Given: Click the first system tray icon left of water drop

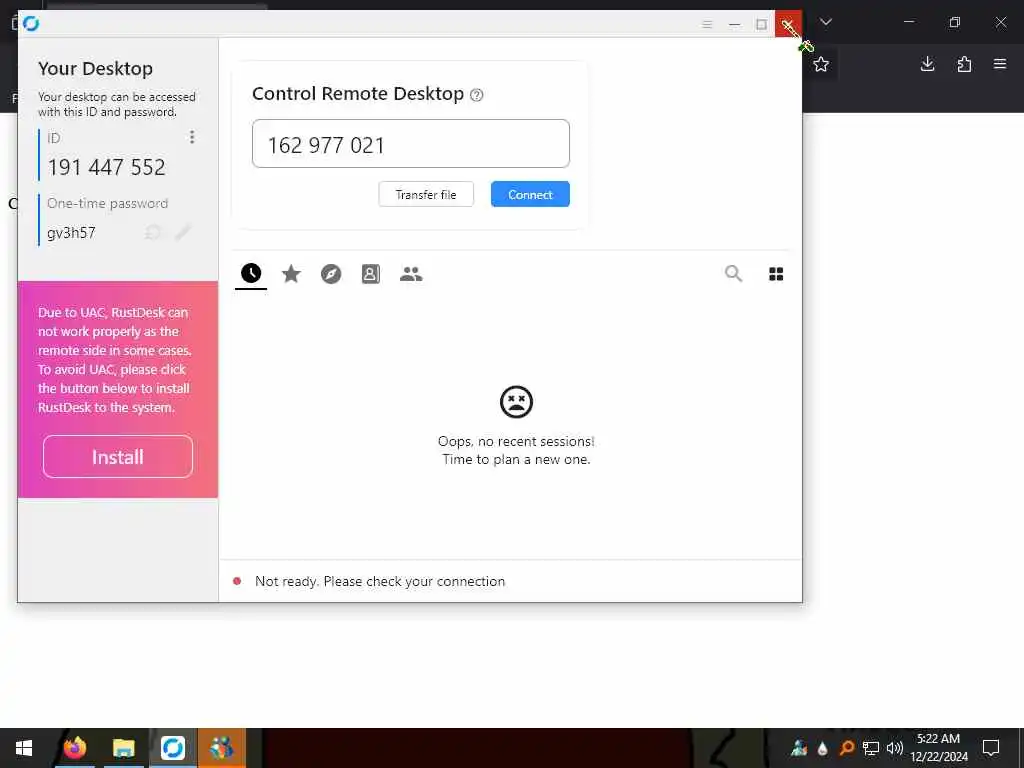Looking at the screenshot, I should 799,748.
